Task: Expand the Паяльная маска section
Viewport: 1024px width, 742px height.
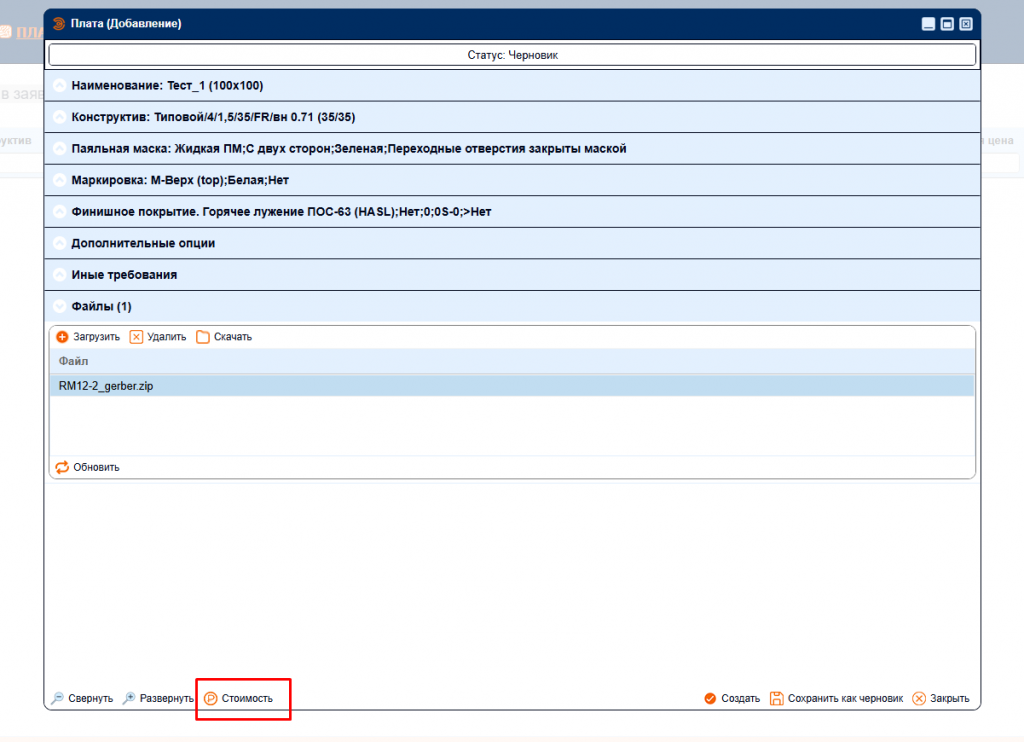Action: click(59, 149)
